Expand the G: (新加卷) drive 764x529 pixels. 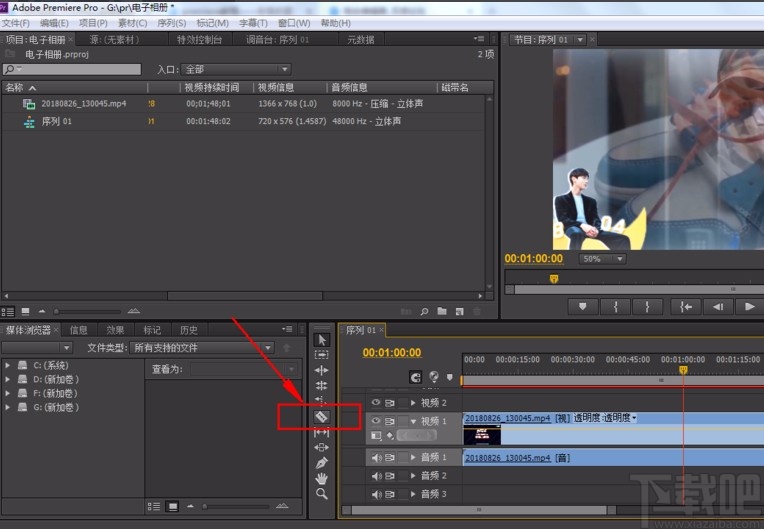(7, 407)
